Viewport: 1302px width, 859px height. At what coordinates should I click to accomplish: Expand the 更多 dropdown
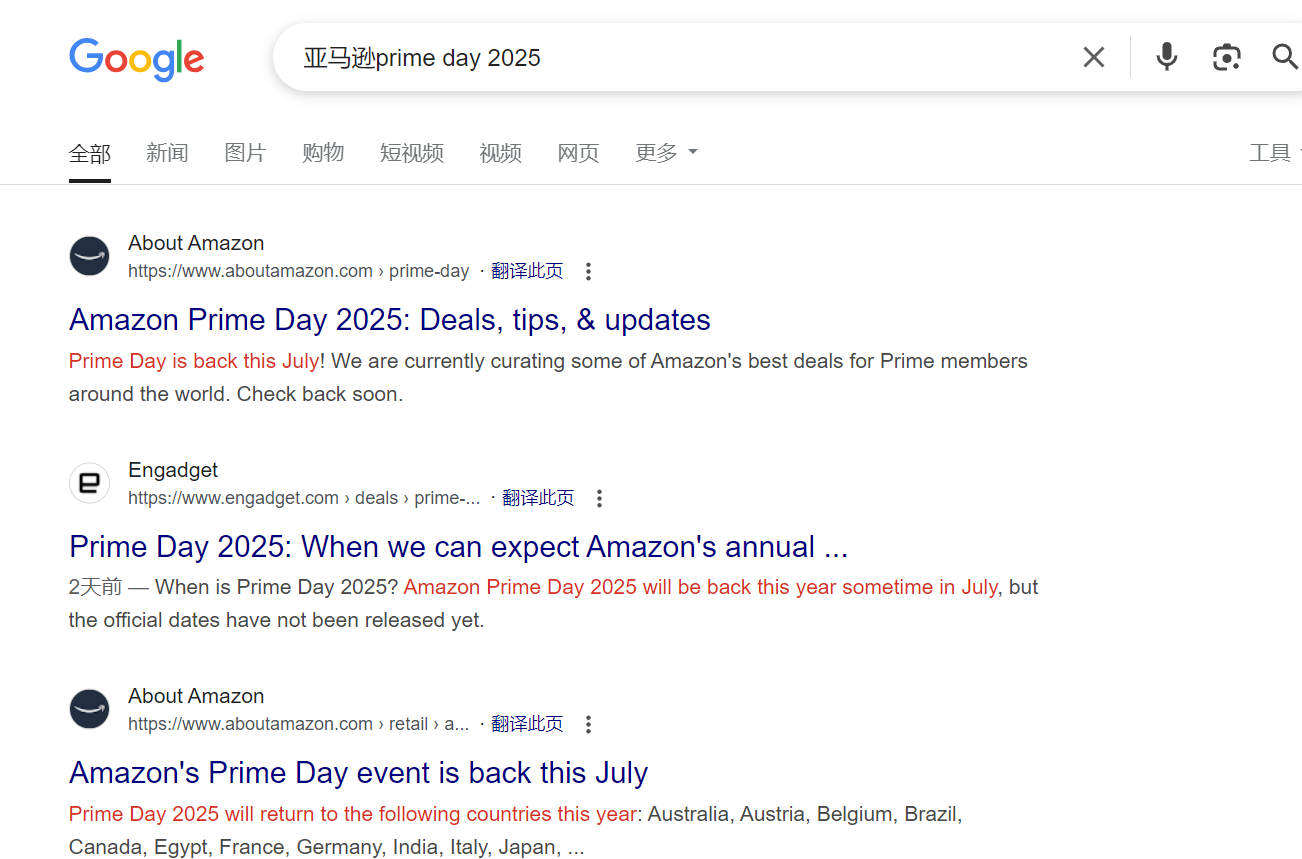click(666, 152)
